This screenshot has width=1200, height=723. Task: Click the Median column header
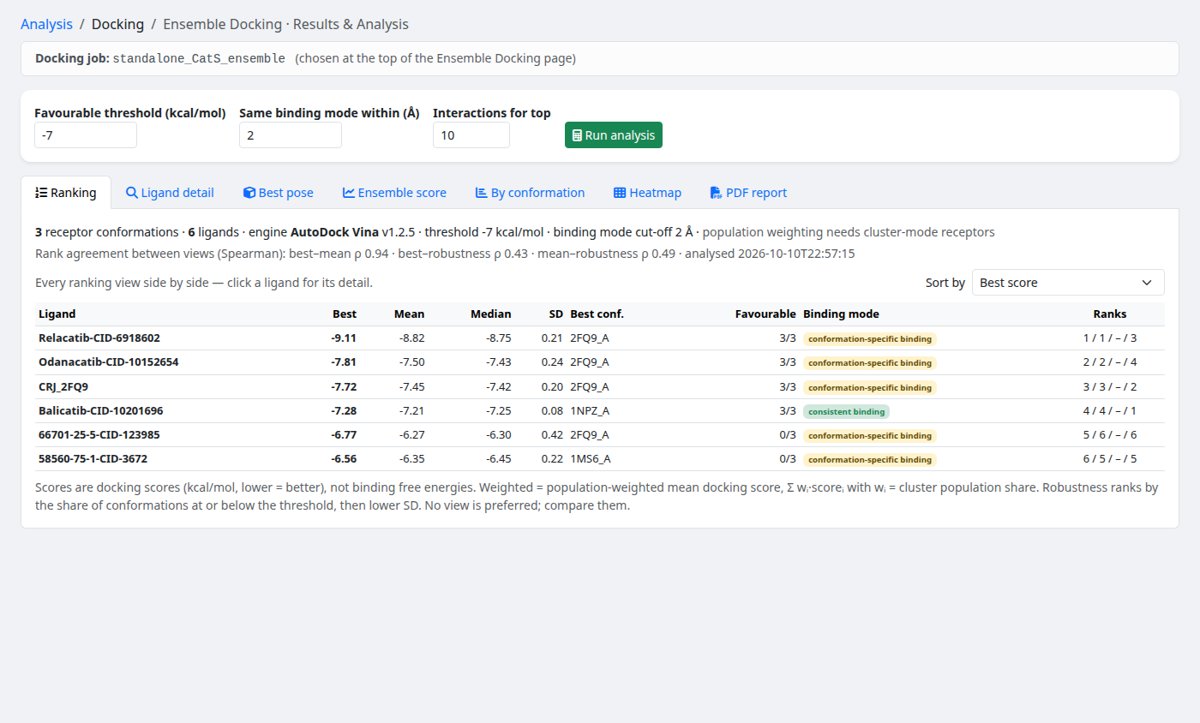[491, 314]
